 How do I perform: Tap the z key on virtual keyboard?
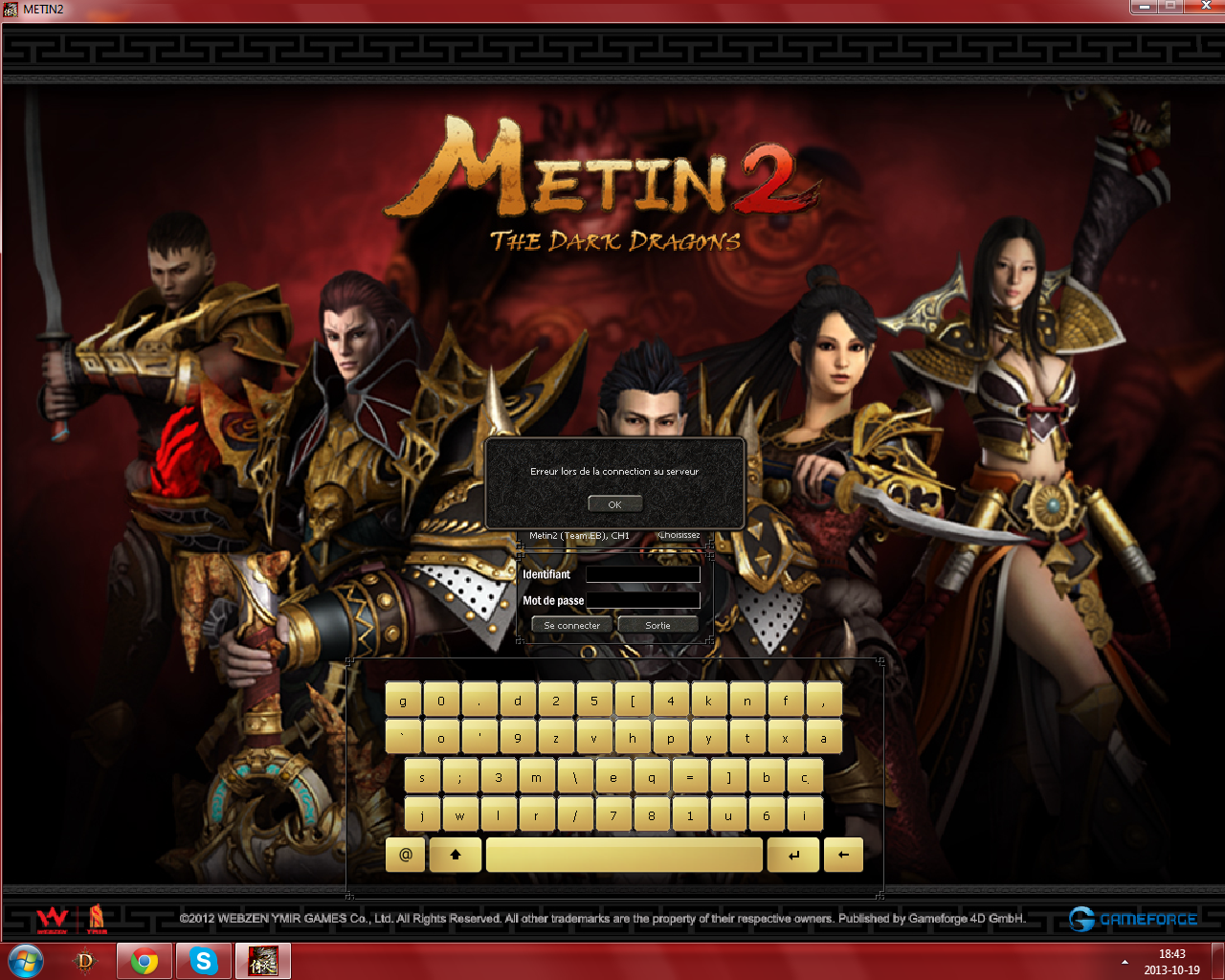556,737
